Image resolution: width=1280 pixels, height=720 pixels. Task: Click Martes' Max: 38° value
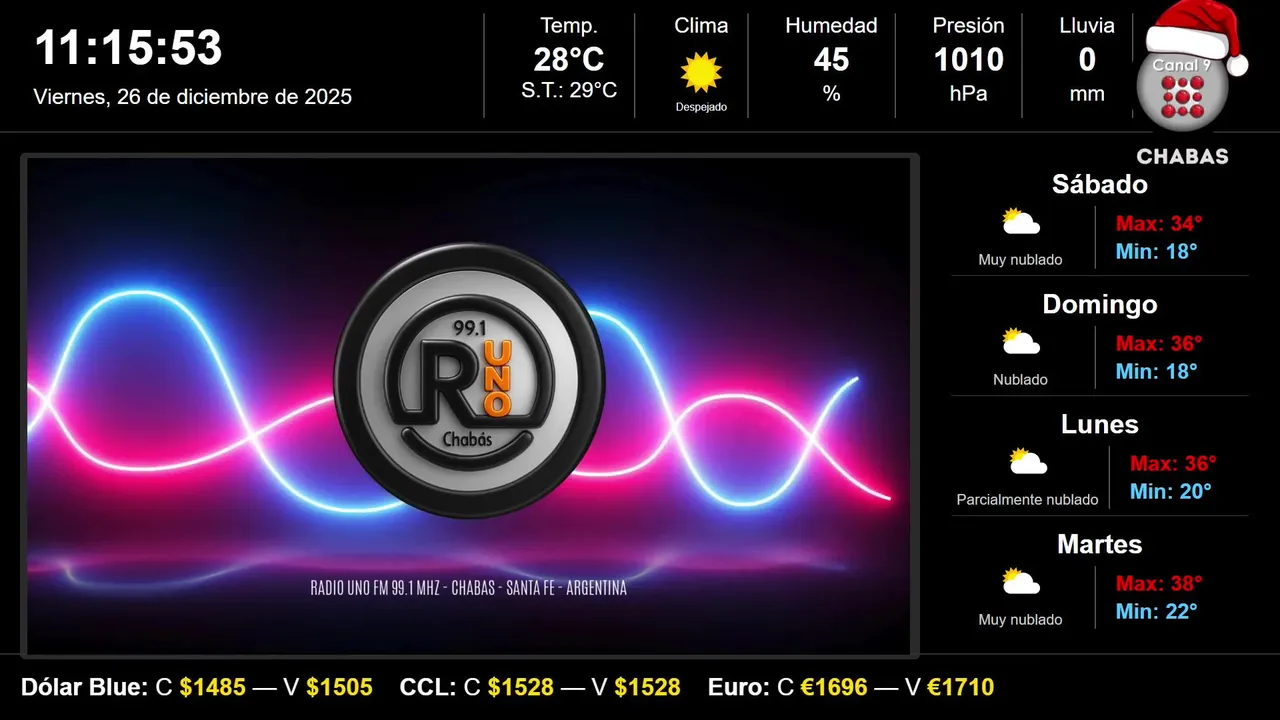tap(1159, 583)
